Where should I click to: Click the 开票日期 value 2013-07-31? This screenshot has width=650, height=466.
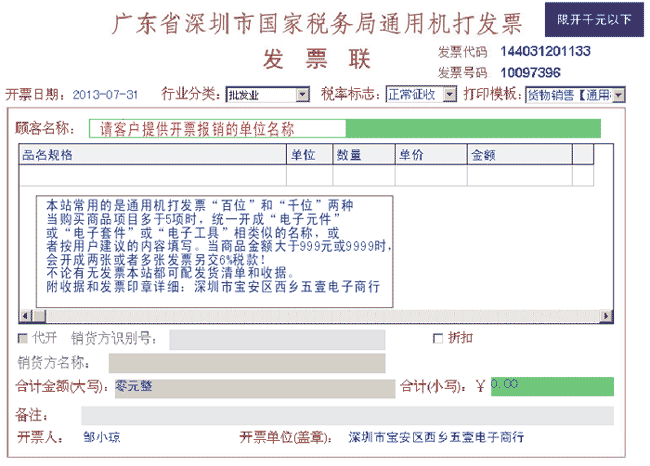[105, 95]
